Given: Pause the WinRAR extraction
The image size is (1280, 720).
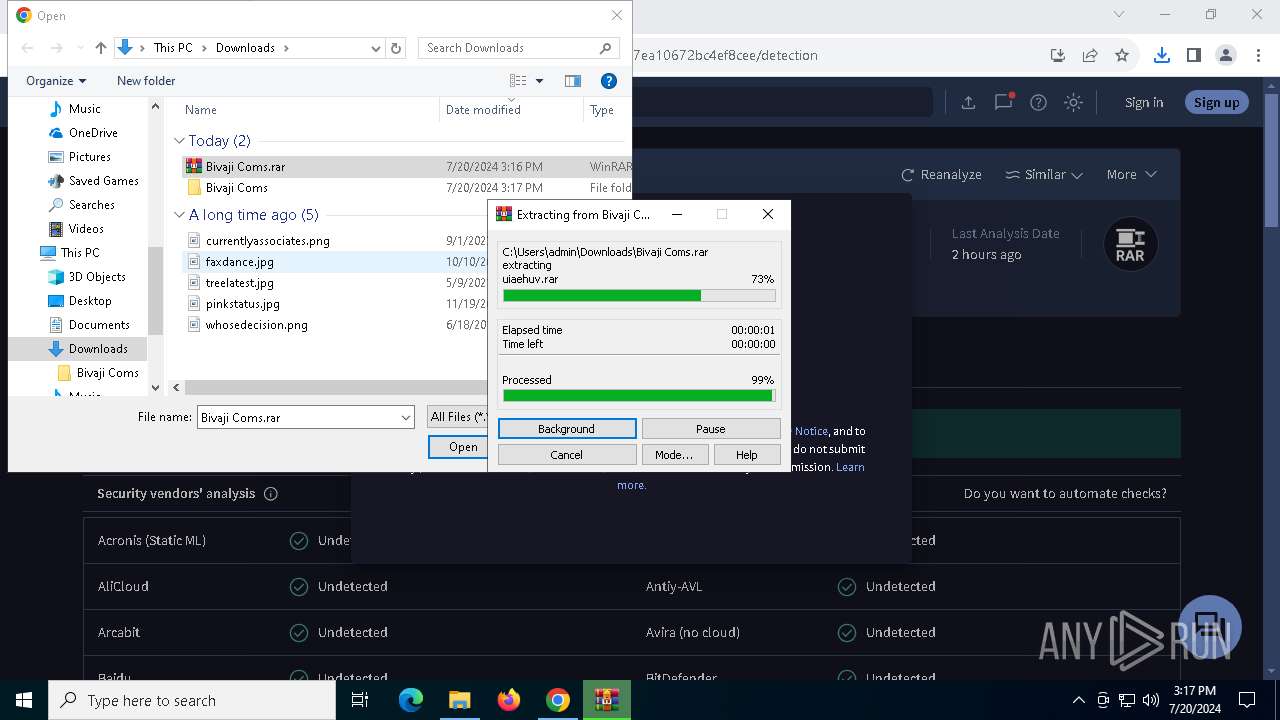Looking at the screenshot, I should click(711, 429).
